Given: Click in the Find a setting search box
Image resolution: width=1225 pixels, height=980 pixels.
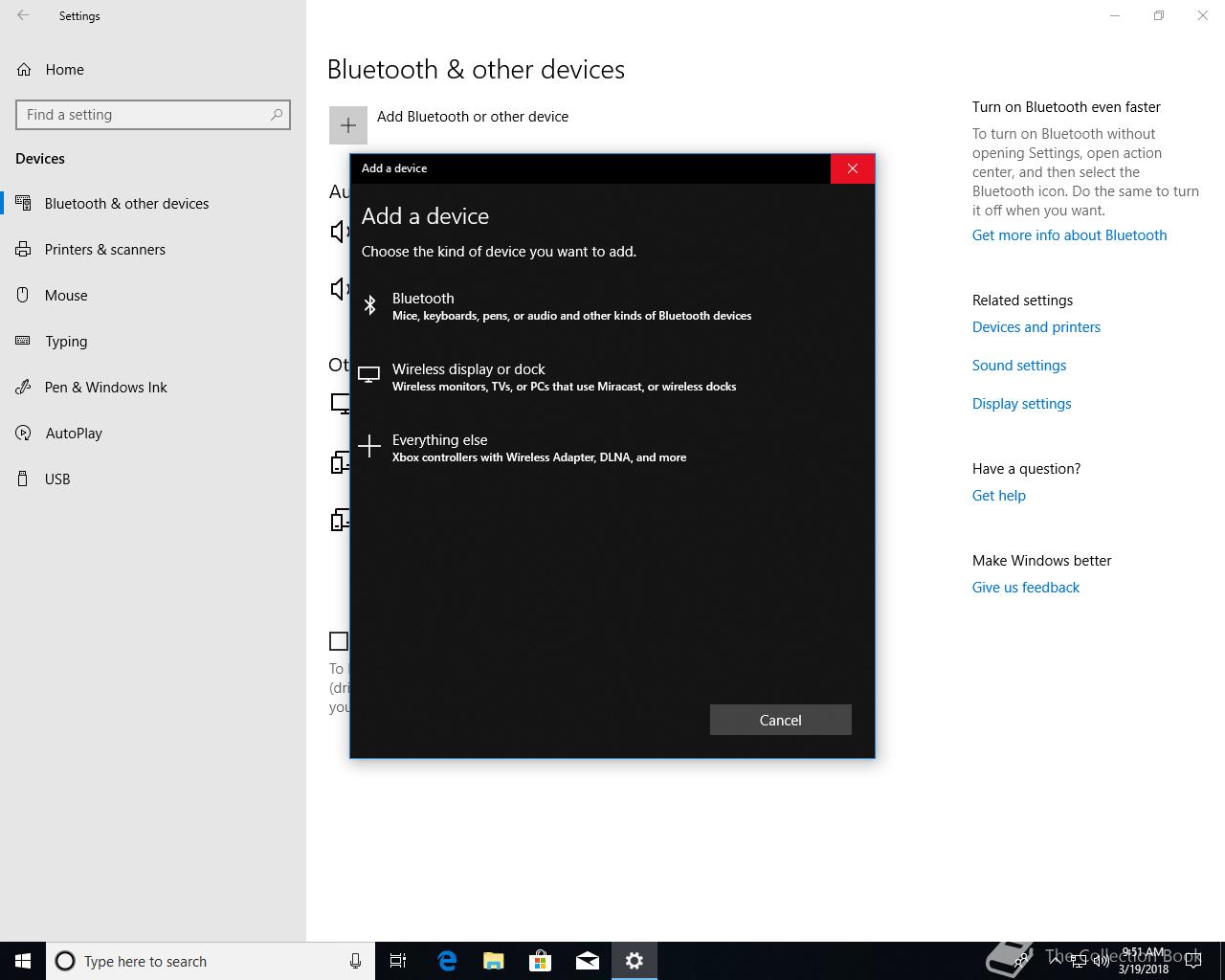Looking at the screenshot, I should click(144, 115).
